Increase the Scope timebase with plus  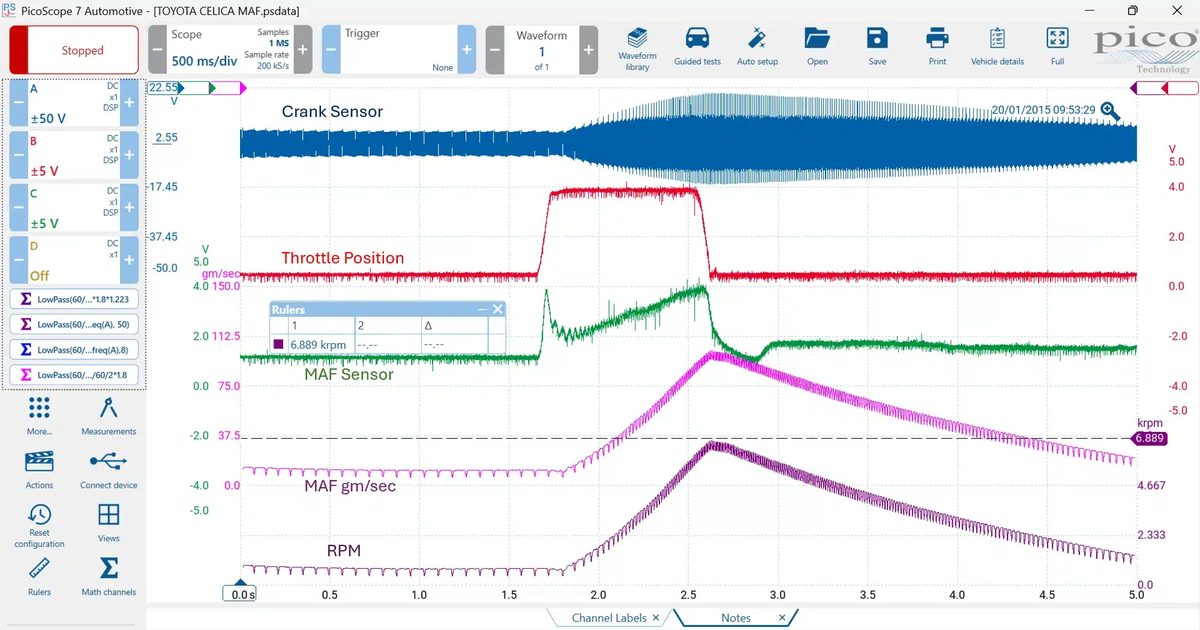tap(303, 50)
